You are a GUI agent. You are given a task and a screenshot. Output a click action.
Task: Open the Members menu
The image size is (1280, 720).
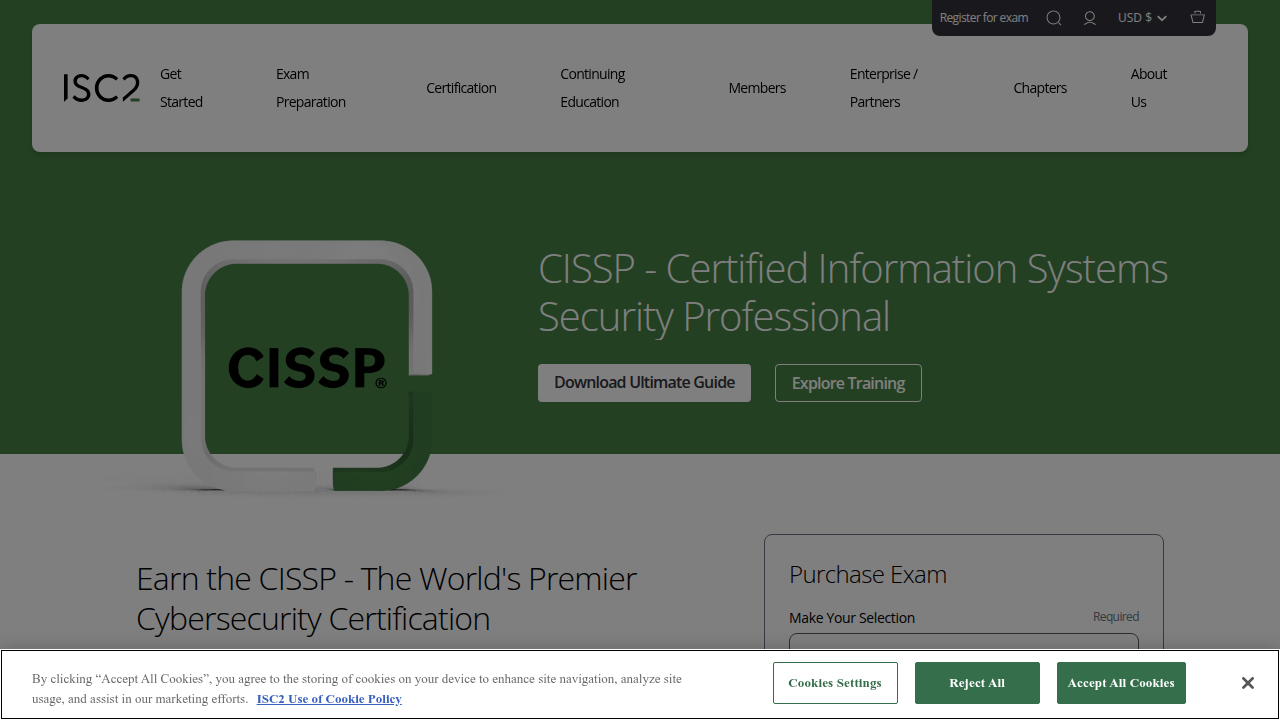point(757,88)
